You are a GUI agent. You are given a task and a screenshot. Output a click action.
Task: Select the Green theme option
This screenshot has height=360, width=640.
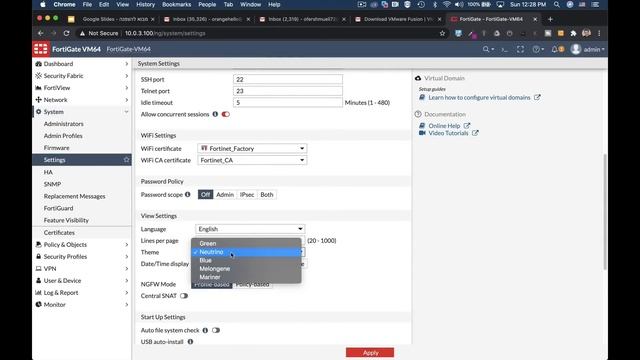(246, 243)
